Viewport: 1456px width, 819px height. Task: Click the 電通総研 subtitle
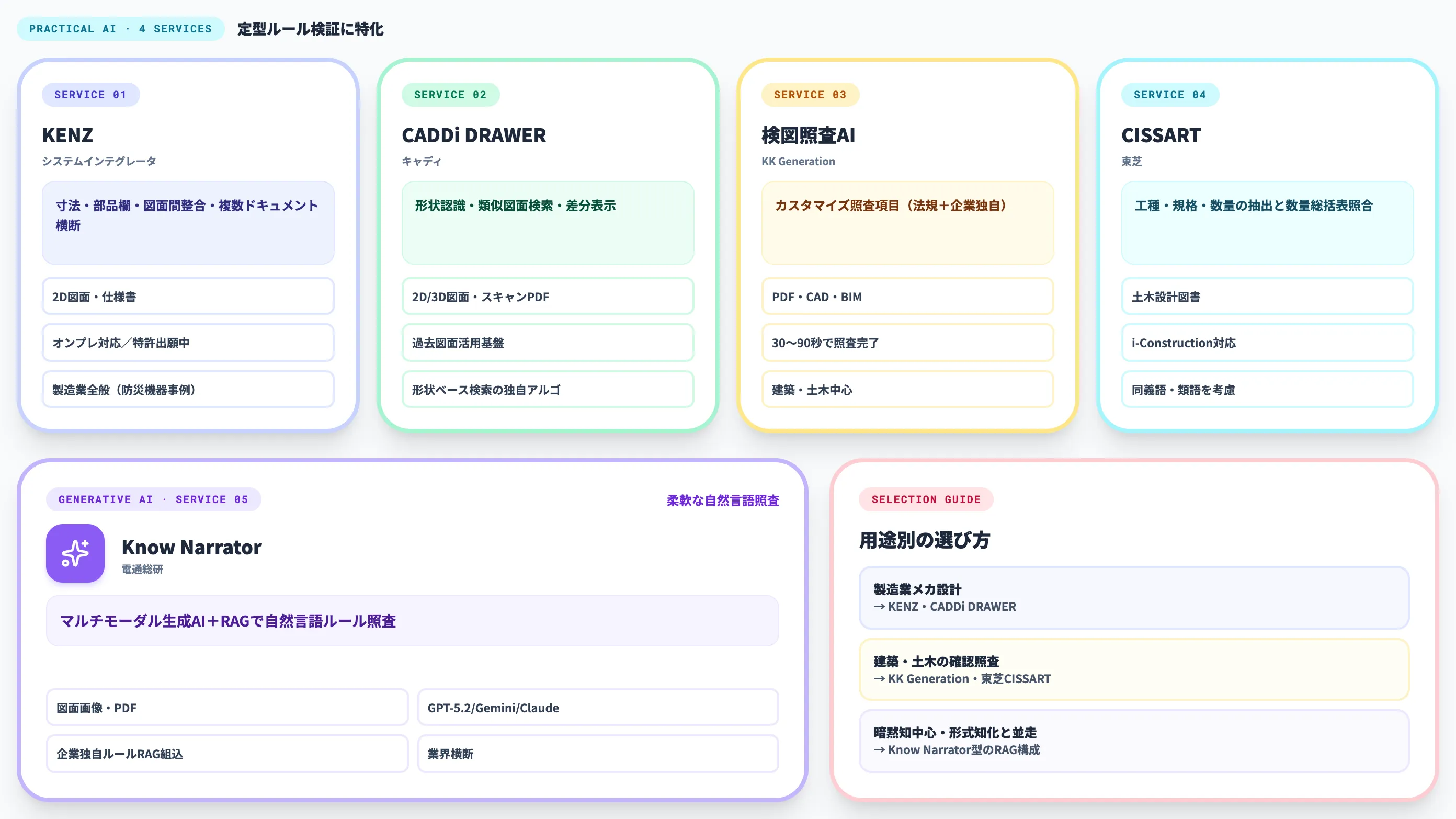pyautogui.click(x=142, y=569)
